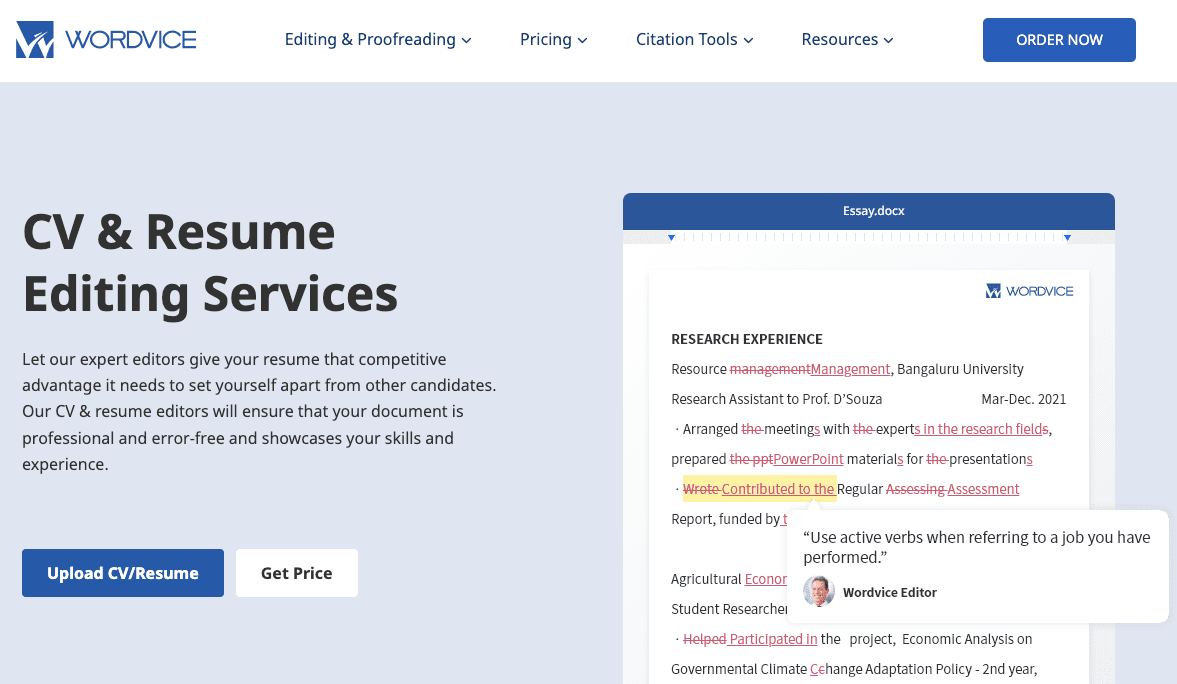Screen dimensions: 1177x684
Task: Click the right indent marker on the ruler
Action: click(x=1067, y=237)
